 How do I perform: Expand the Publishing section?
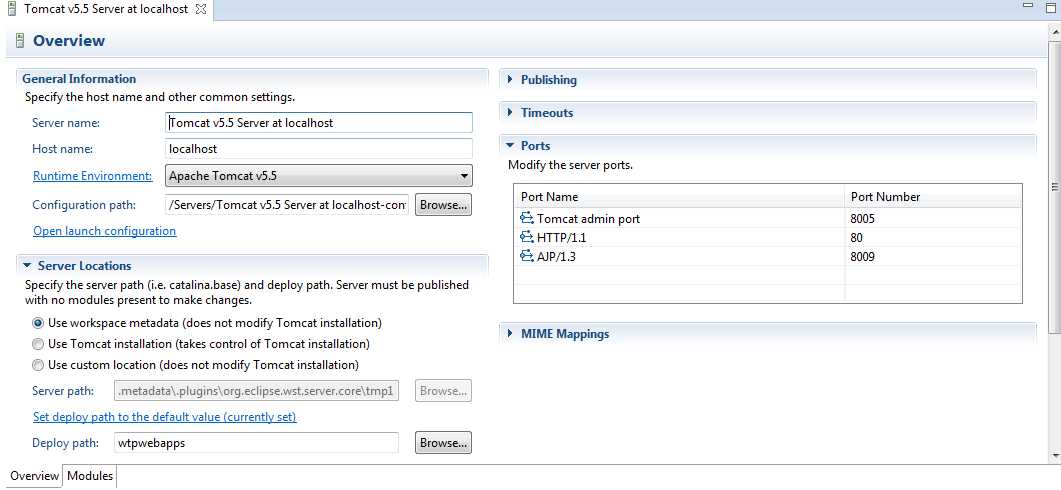[511, 80]
